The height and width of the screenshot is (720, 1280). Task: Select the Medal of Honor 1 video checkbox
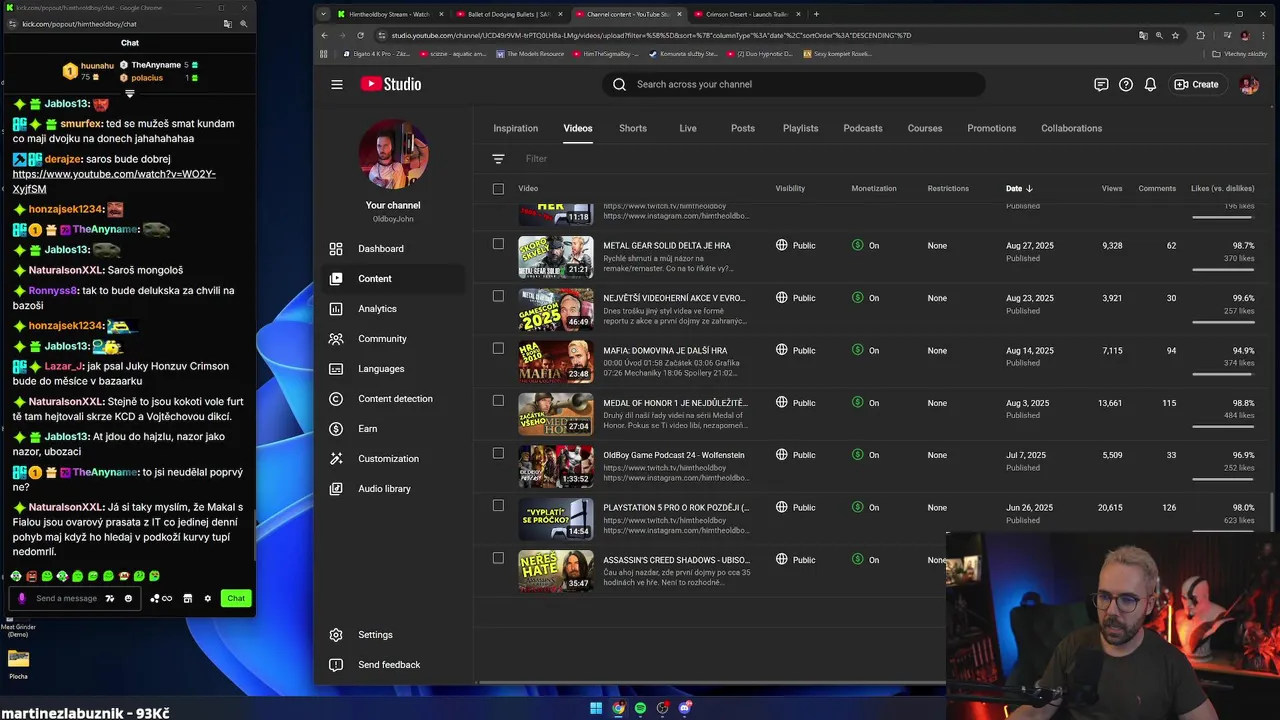(x=498, y=401)
